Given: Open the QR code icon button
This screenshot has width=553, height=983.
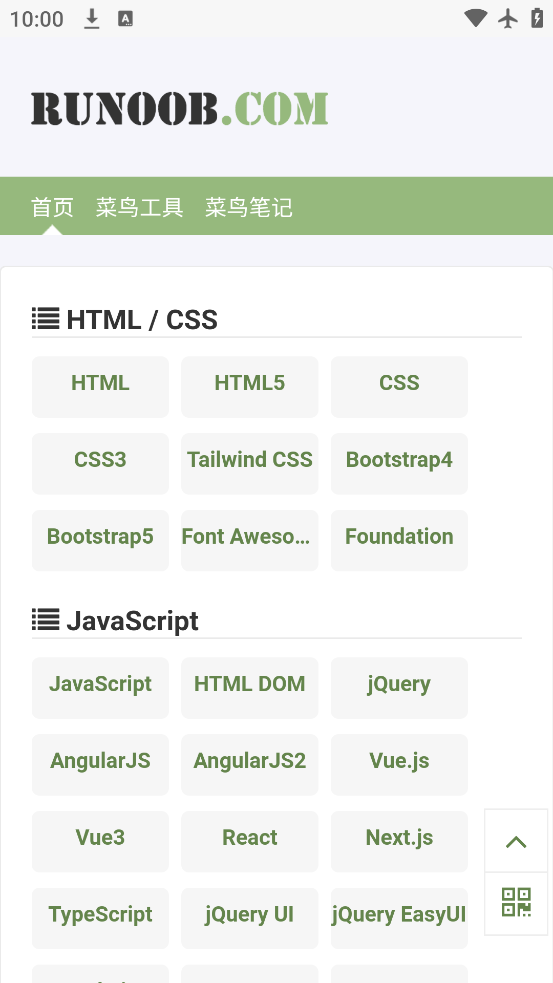Looking at the screenshot, I should (x=516, y=903).
